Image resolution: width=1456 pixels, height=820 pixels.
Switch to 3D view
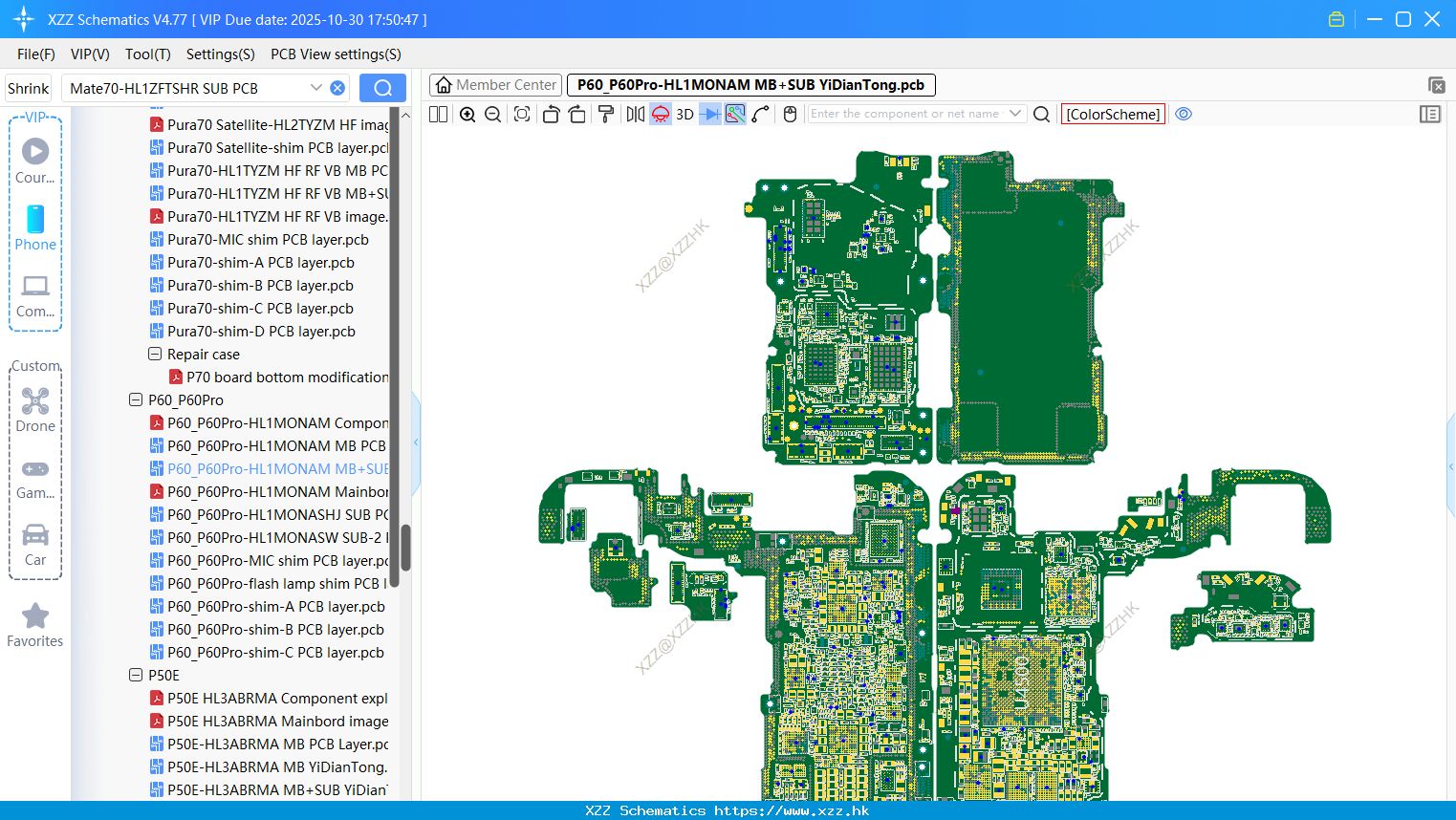(685, 114)
